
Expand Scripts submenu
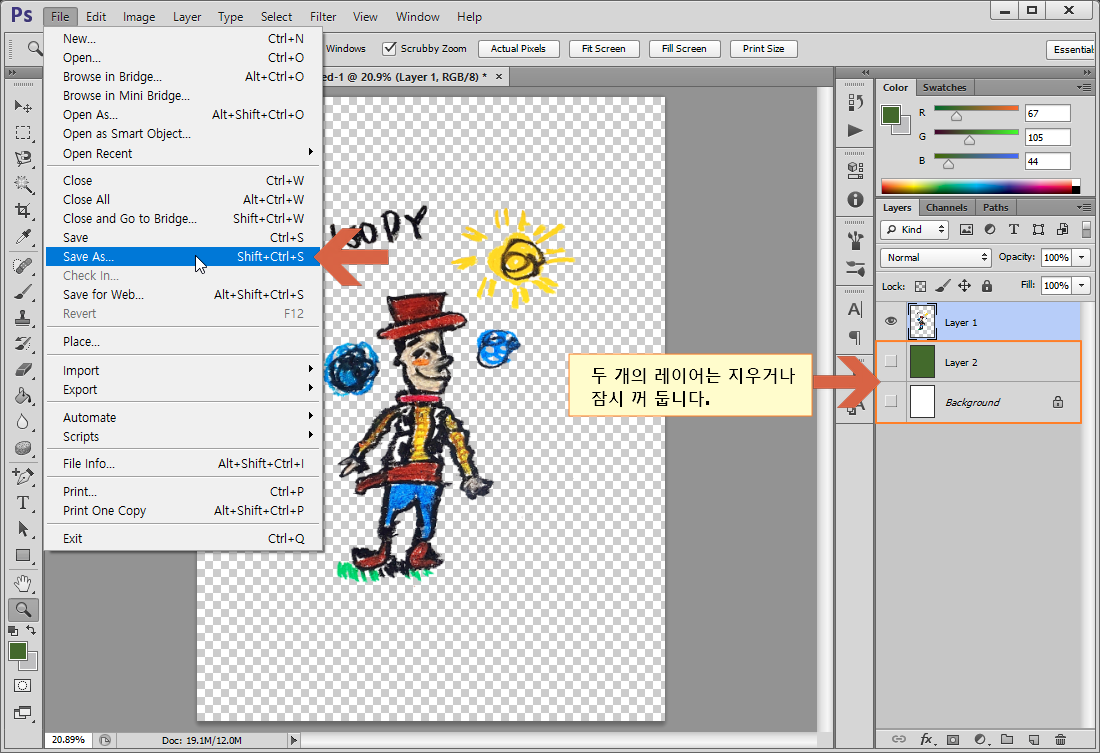tap(183, 437)
